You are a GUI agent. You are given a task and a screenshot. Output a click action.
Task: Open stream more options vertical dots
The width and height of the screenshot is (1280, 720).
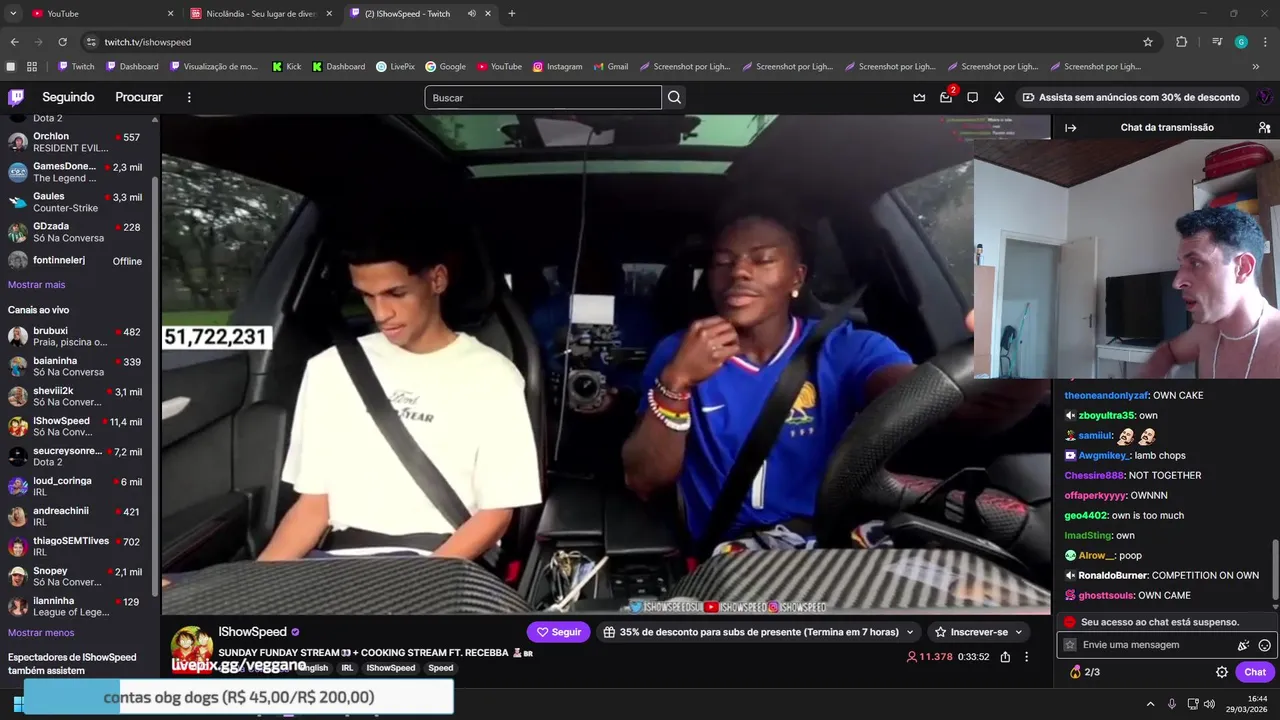(1026, 657)
